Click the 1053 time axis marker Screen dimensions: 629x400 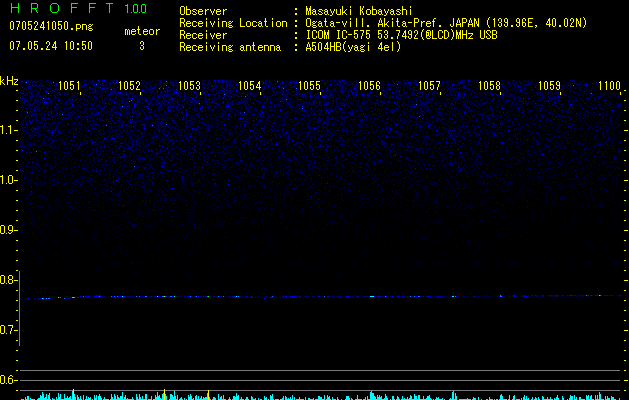(x=189, y=86)
